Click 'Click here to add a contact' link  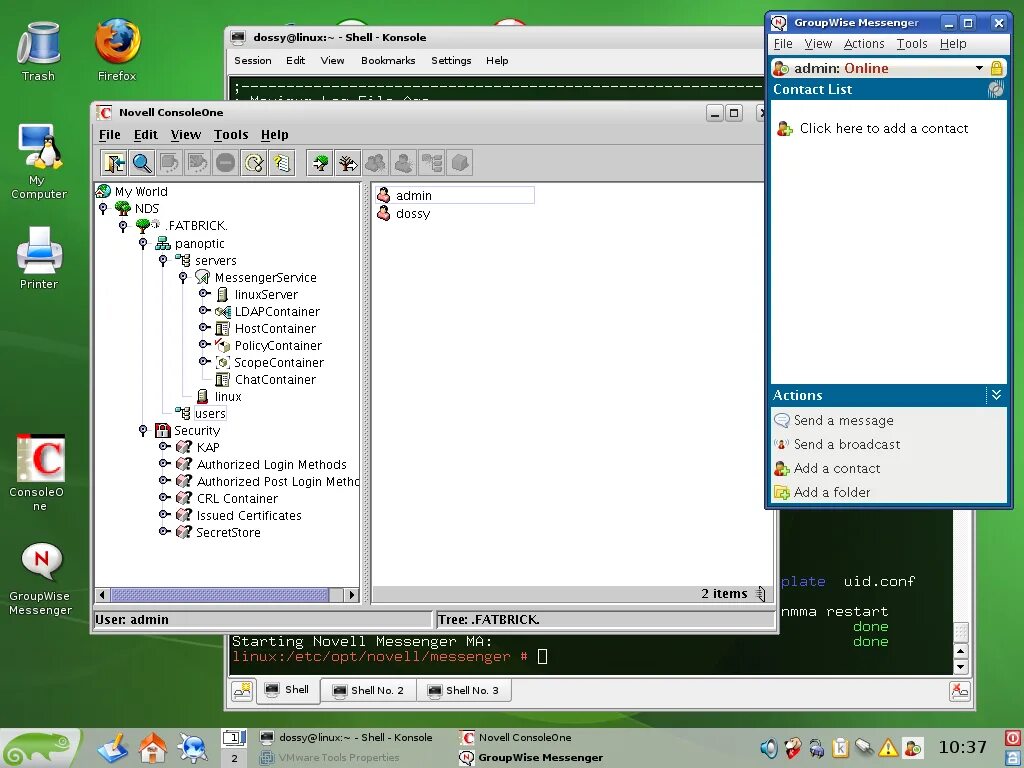pyautogui.click(x=884, y=129)
